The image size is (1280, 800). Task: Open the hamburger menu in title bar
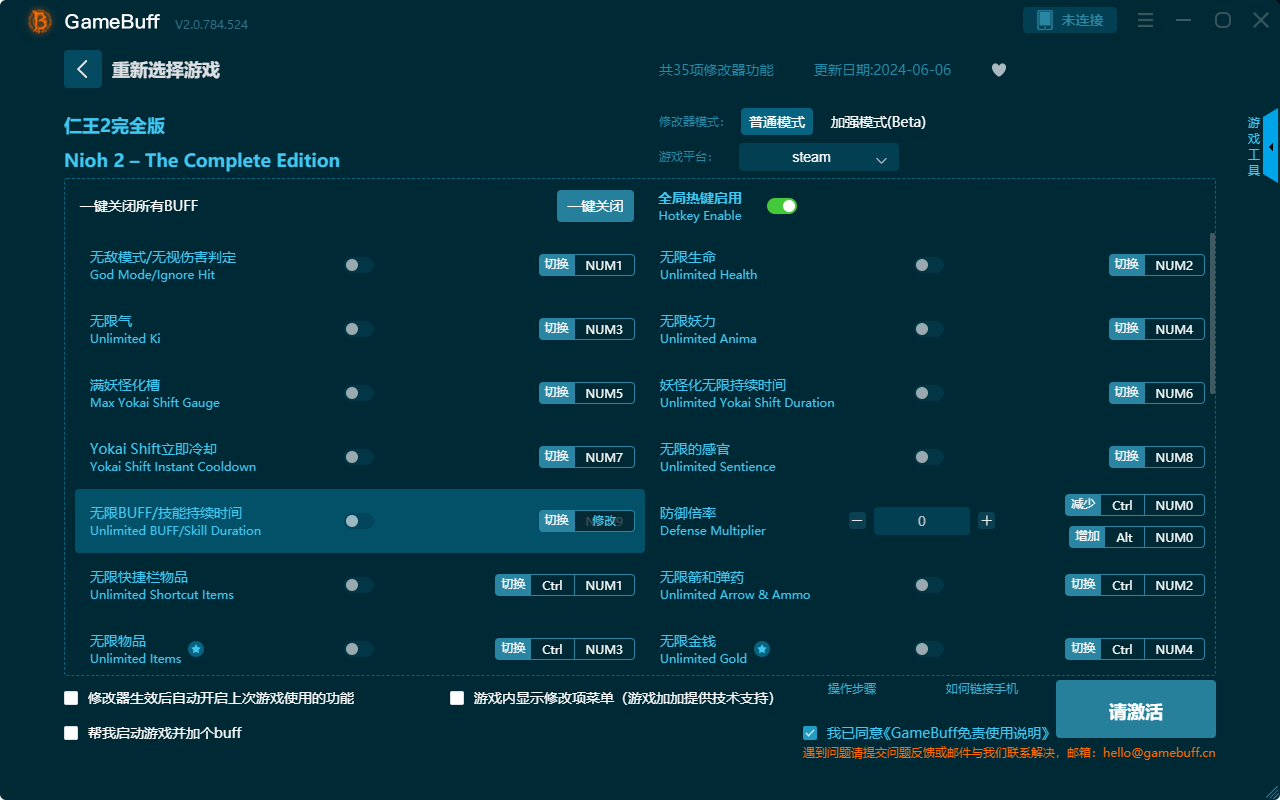[x=1146, y=21]
